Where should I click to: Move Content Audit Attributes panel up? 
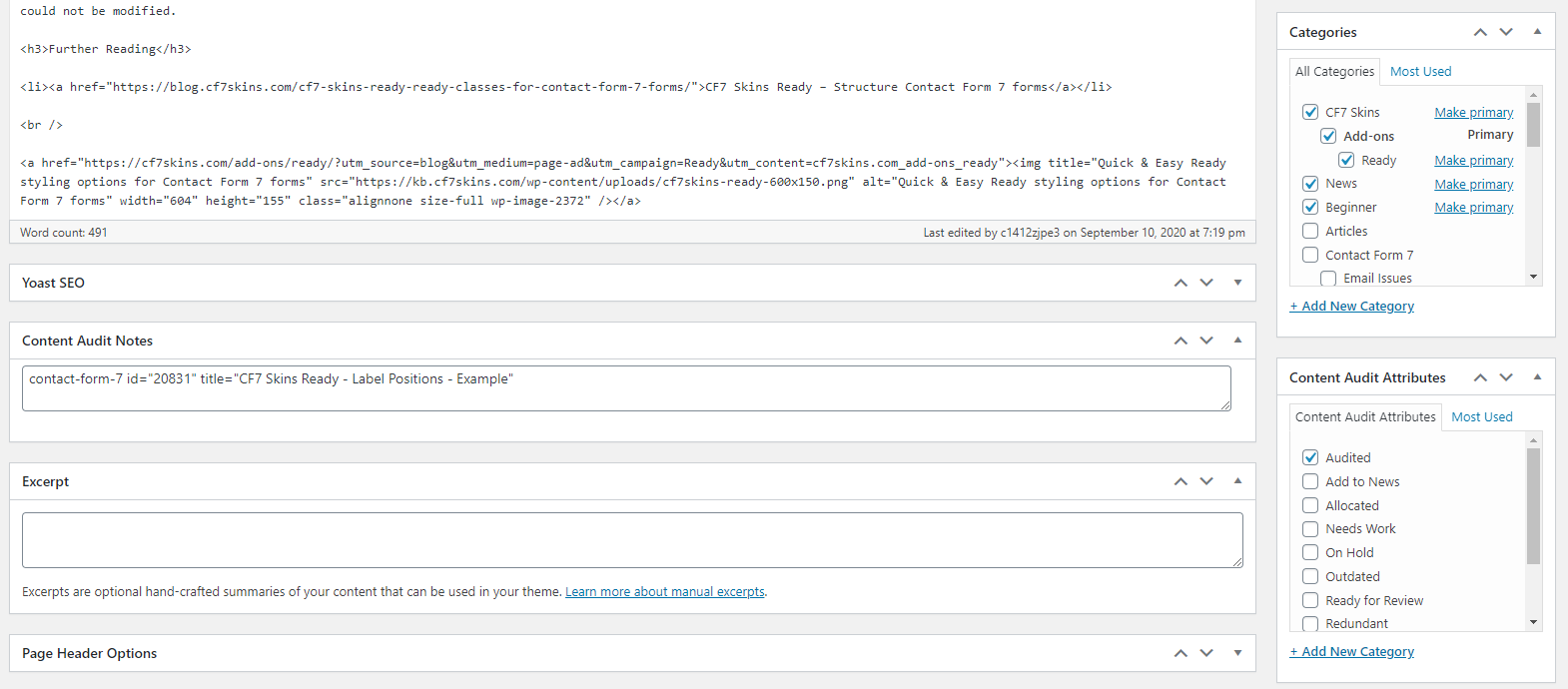pos(1480,377)
